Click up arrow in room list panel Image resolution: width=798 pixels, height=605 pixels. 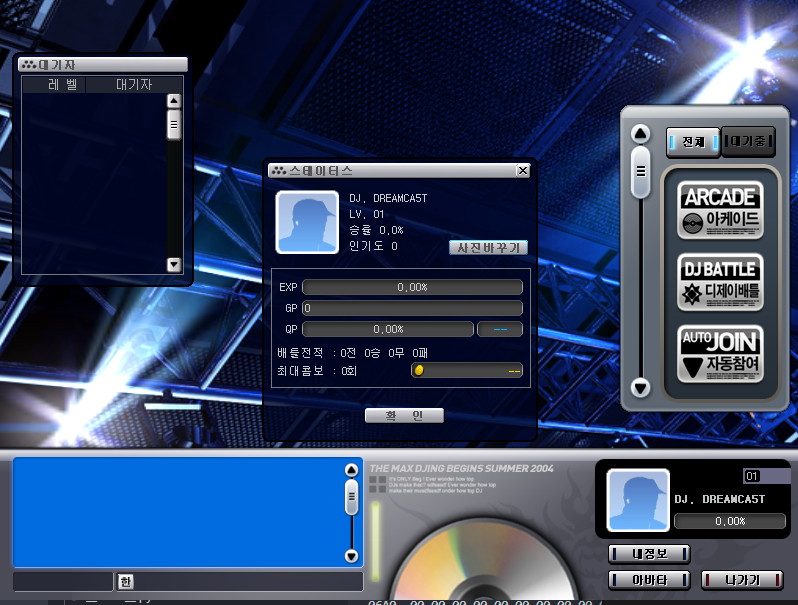(x=640, y=134)
